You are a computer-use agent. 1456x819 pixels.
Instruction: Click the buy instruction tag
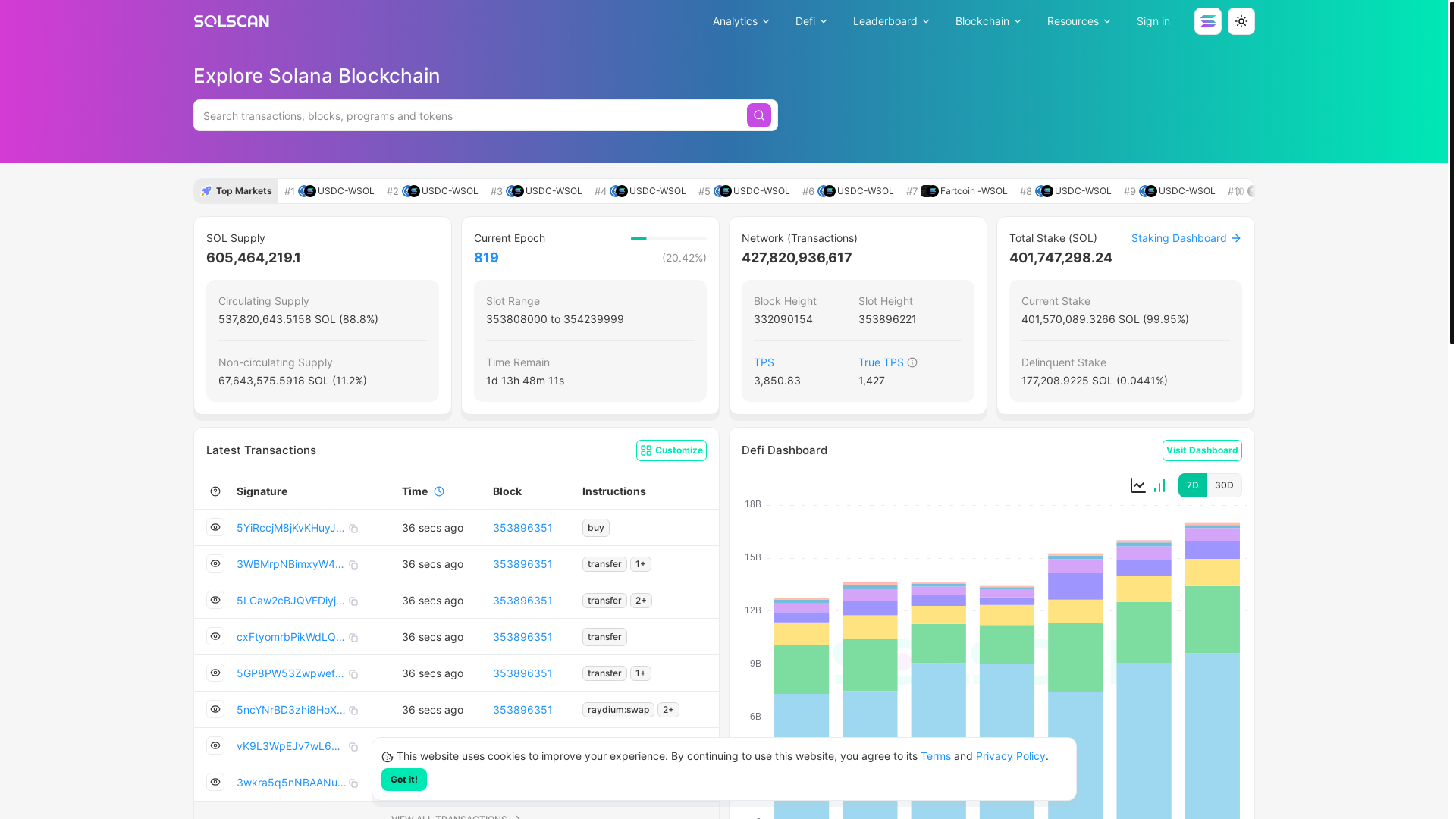[x=596, y=528]
